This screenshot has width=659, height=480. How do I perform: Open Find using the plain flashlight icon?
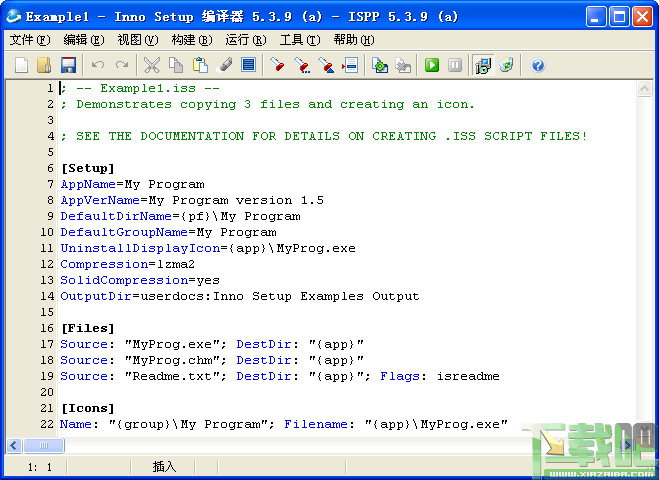(x=277, y=65)
